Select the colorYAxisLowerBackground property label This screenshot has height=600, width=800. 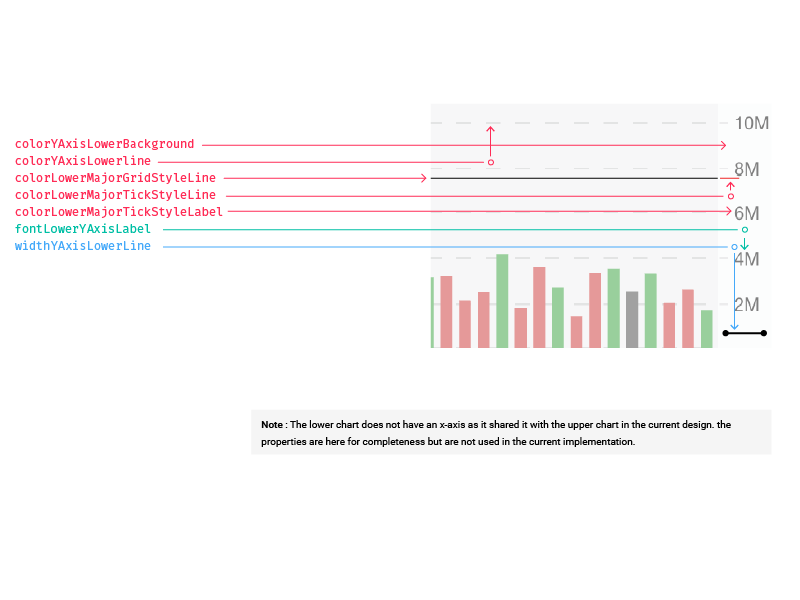pos(104,144)
